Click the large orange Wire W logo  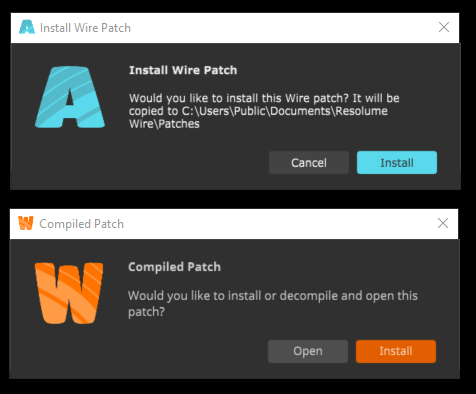pos(69,293)
